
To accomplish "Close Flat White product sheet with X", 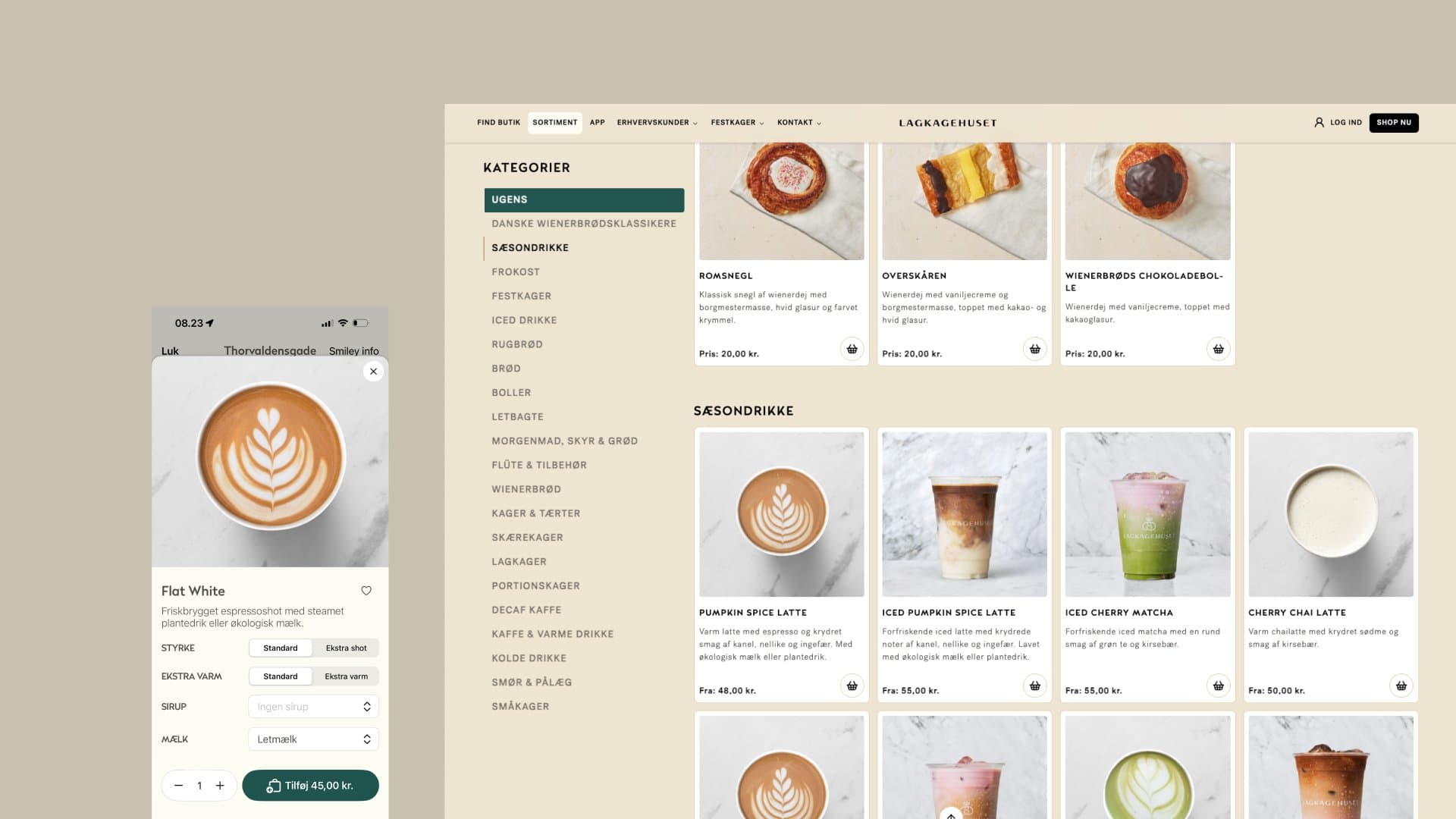I will tap(373, 372).
